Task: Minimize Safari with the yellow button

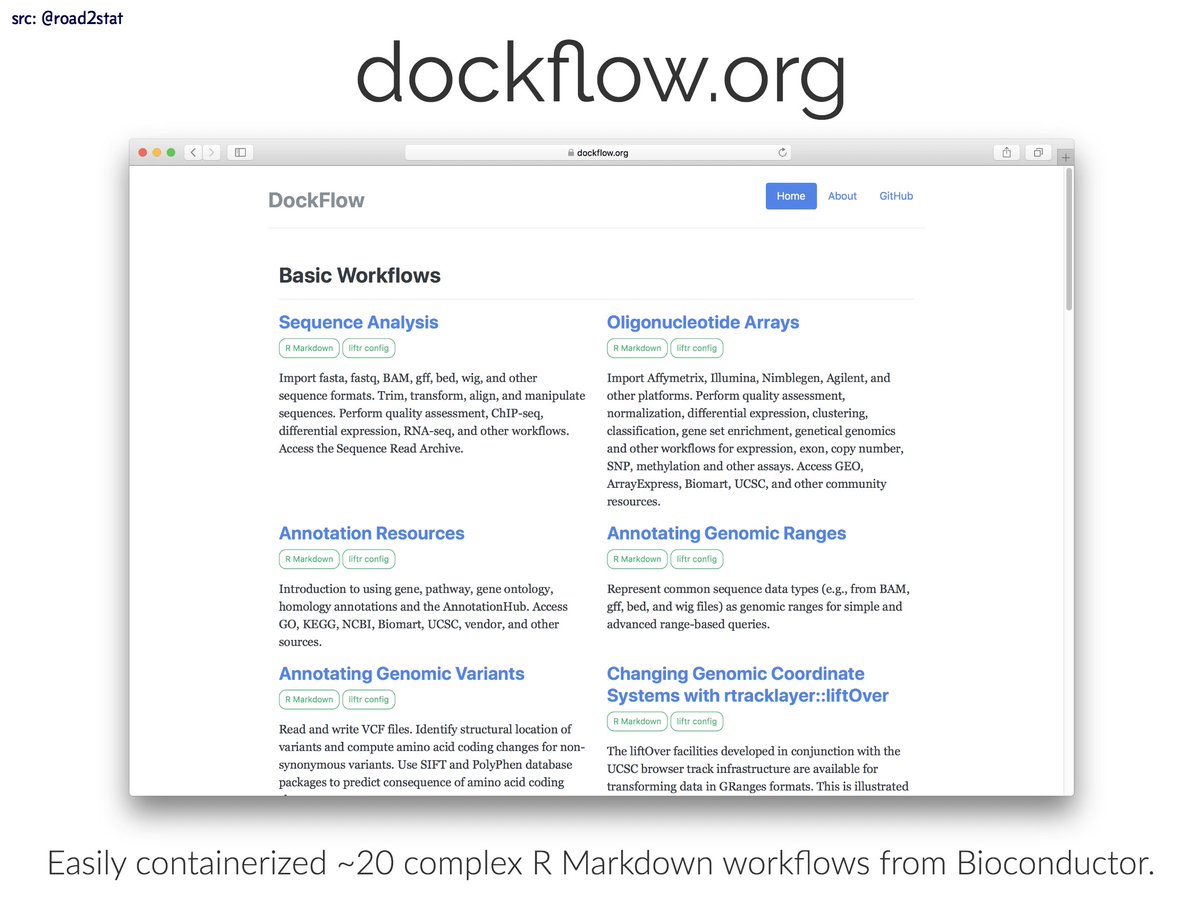Action: 157,153
